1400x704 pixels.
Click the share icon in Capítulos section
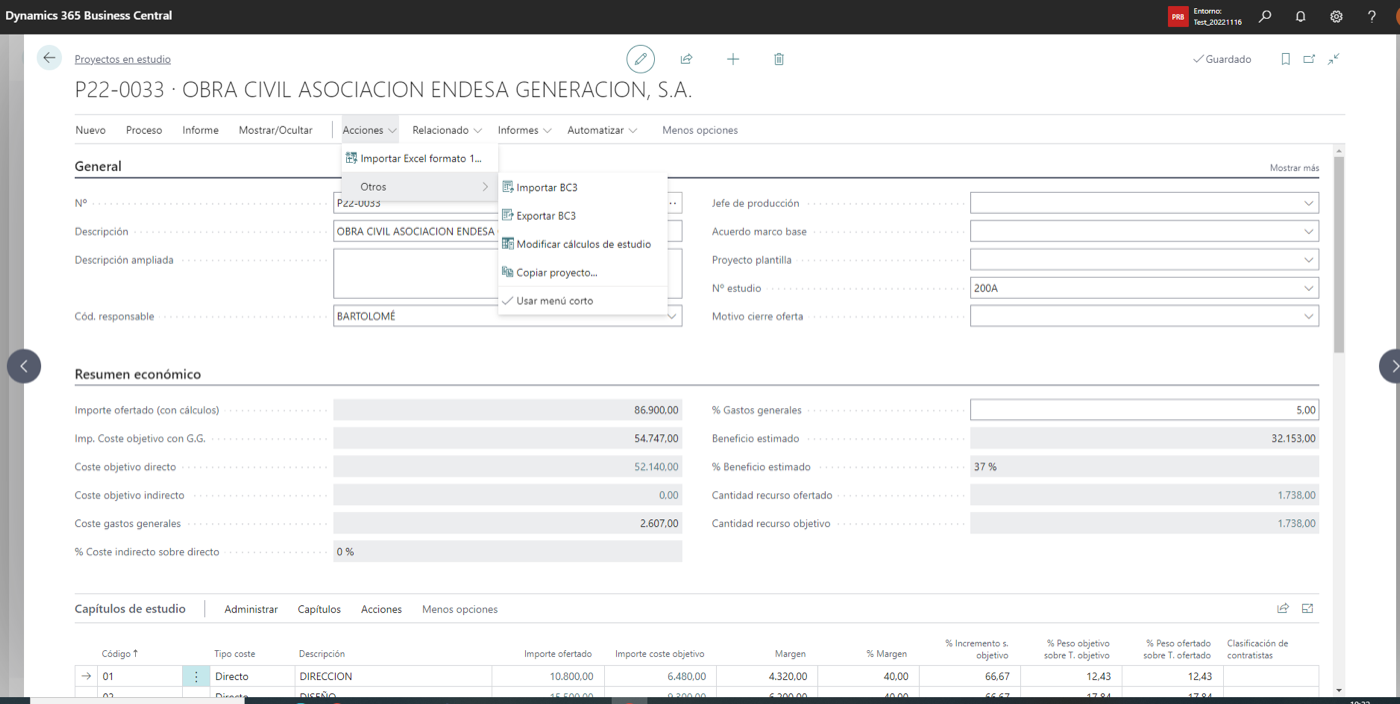click(x=1283, y=608)
